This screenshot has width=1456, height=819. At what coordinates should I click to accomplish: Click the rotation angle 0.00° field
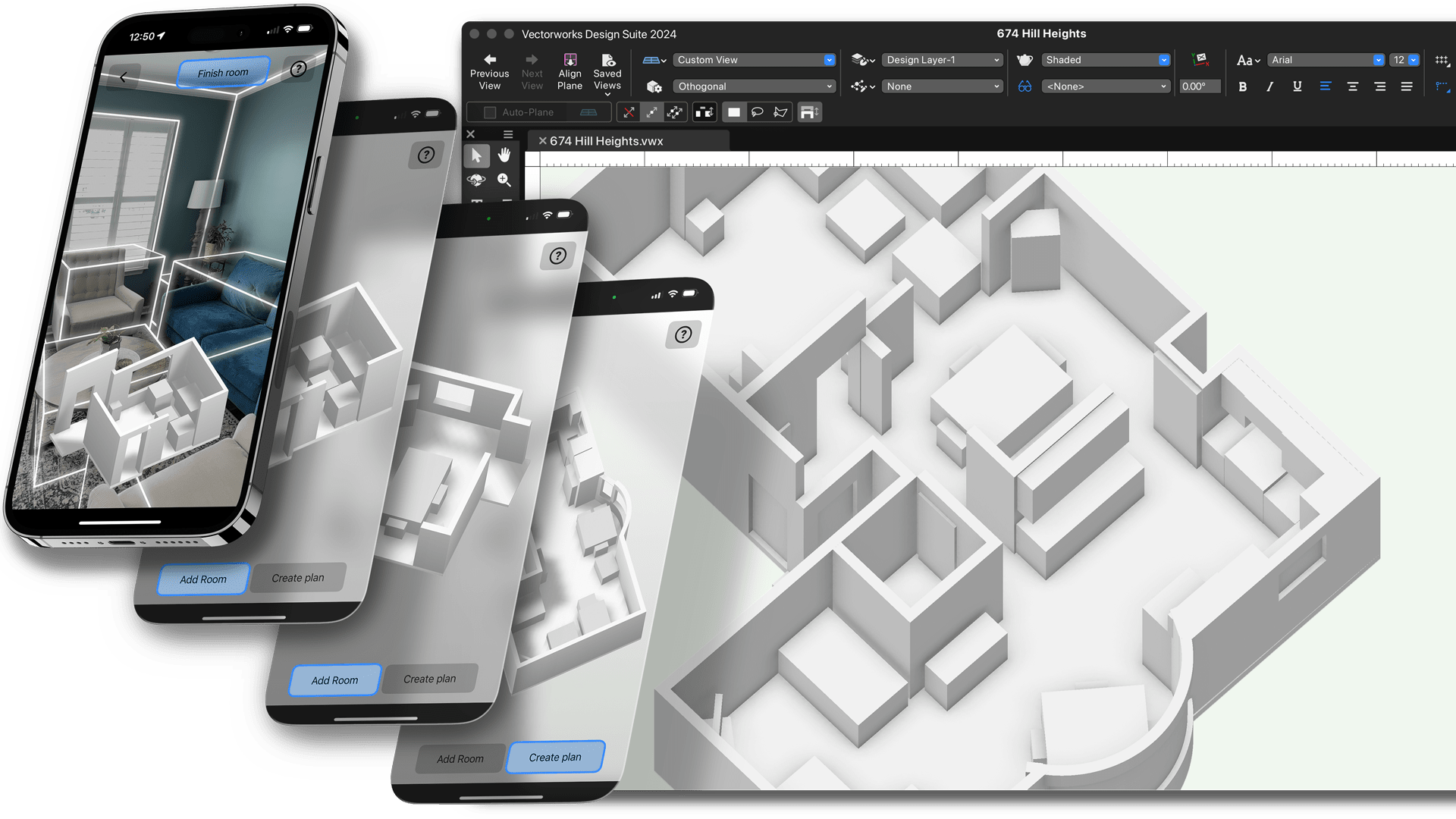1199,86
